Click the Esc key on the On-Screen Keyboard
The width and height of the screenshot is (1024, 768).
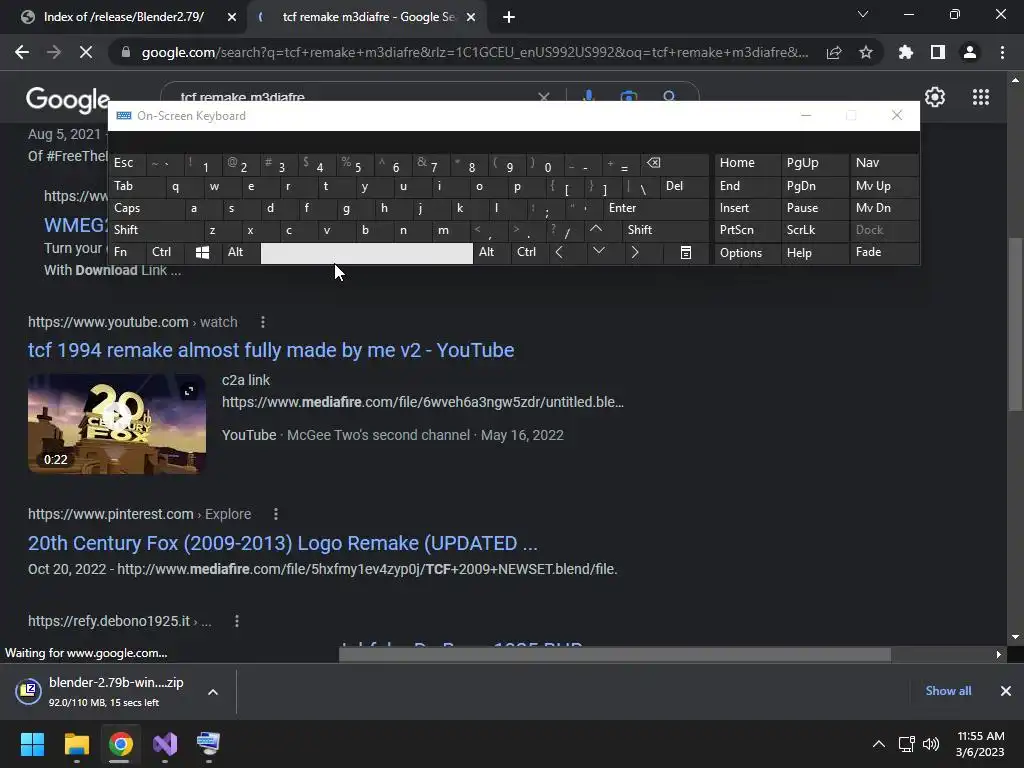point(128,163)
